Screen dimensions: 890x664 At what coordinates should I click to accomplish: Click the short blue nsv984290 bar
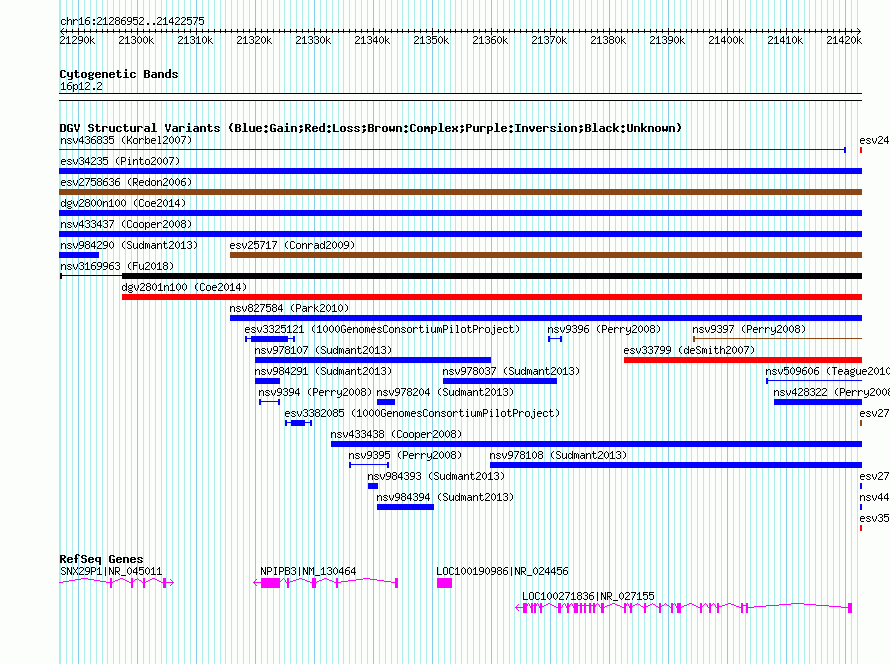pyautogui.click(x=79, y=255)
